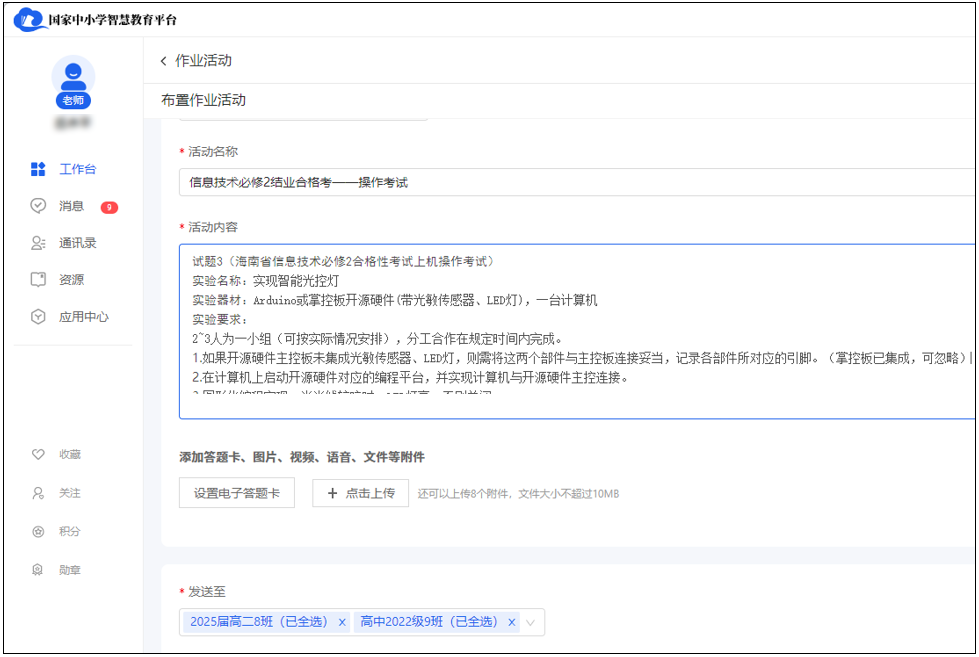
Task: Open the 工作台 workspace panel
Action: [x=75, y=169]
